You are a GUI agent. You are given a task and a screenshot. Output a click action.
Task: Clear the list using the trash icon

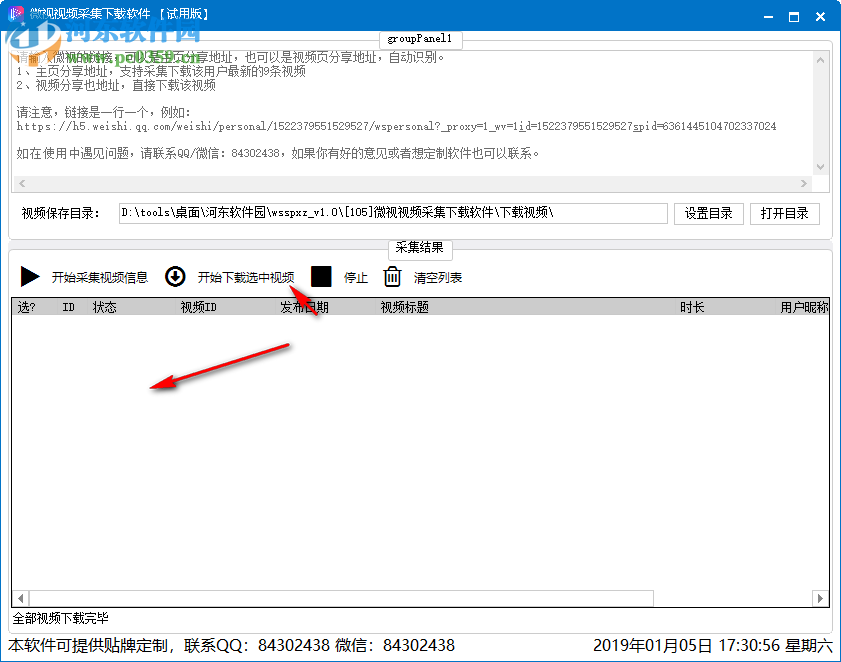point(392,277)
